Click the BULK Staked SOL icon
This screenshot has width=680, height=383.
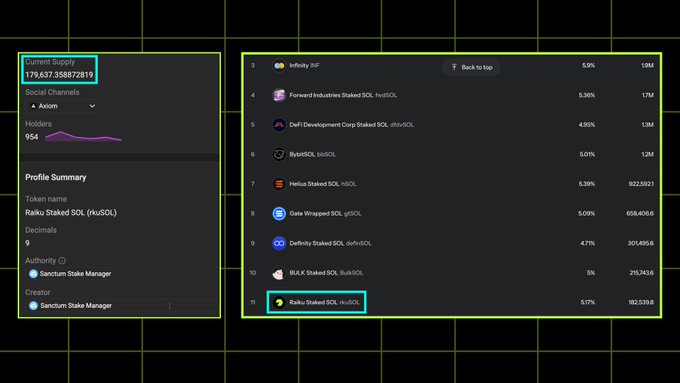279,273
